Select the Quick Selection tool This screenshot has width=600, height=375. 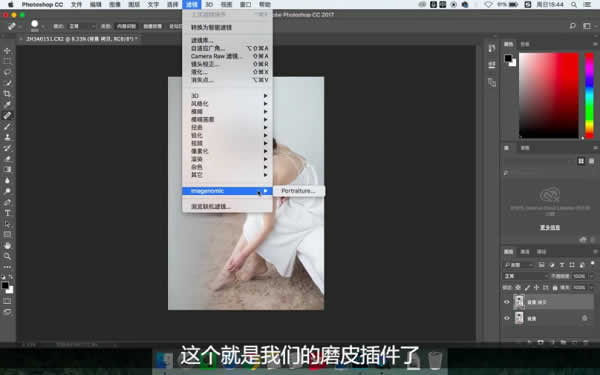(7, 83)
